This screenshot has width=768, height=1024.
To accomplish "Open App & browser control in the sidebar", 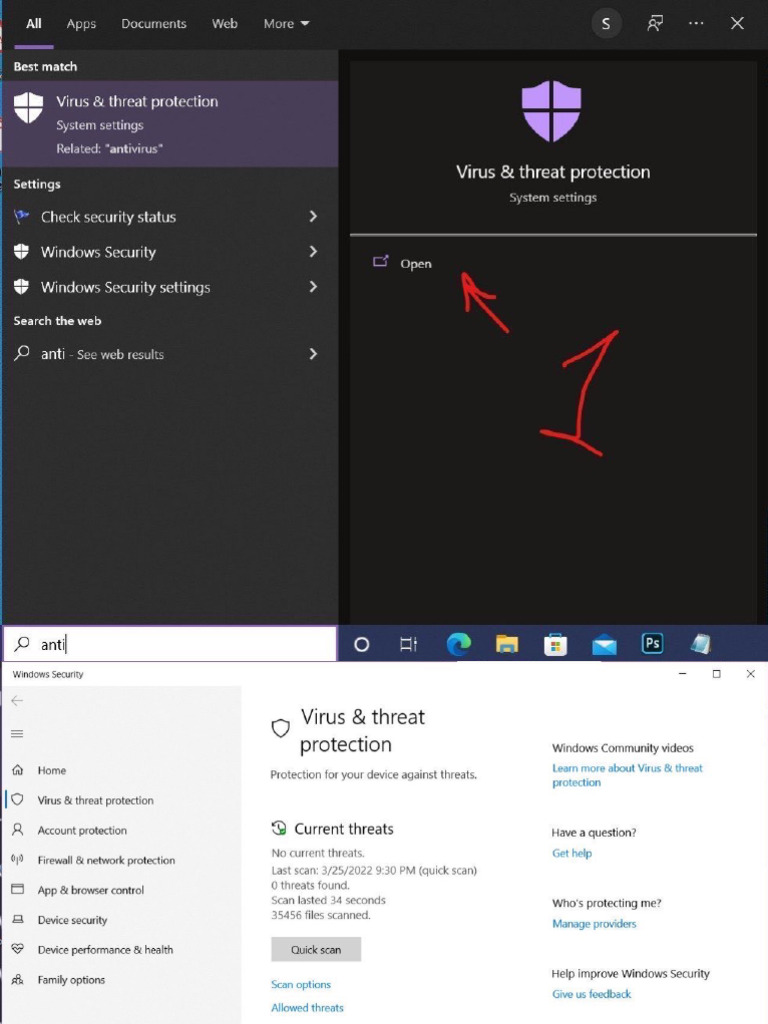I will pos(91,890).
